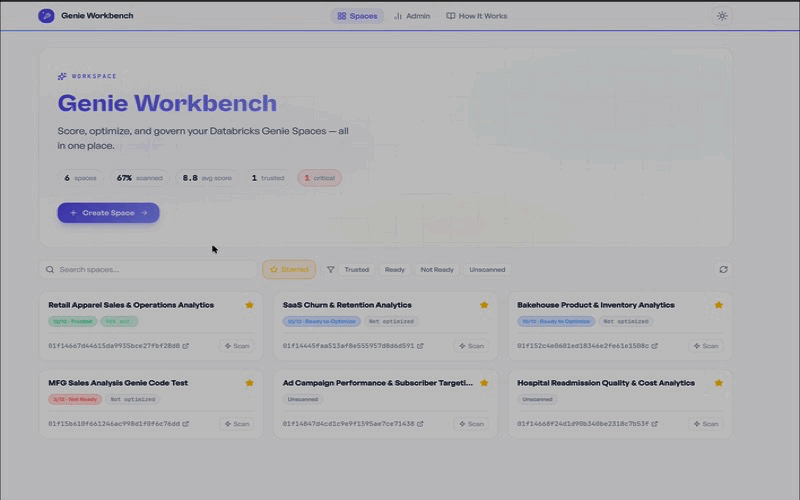Click Not optimized badge on SaaS Churn card
This screenshot has height=500, width=800.
click(x=391, y=321)
